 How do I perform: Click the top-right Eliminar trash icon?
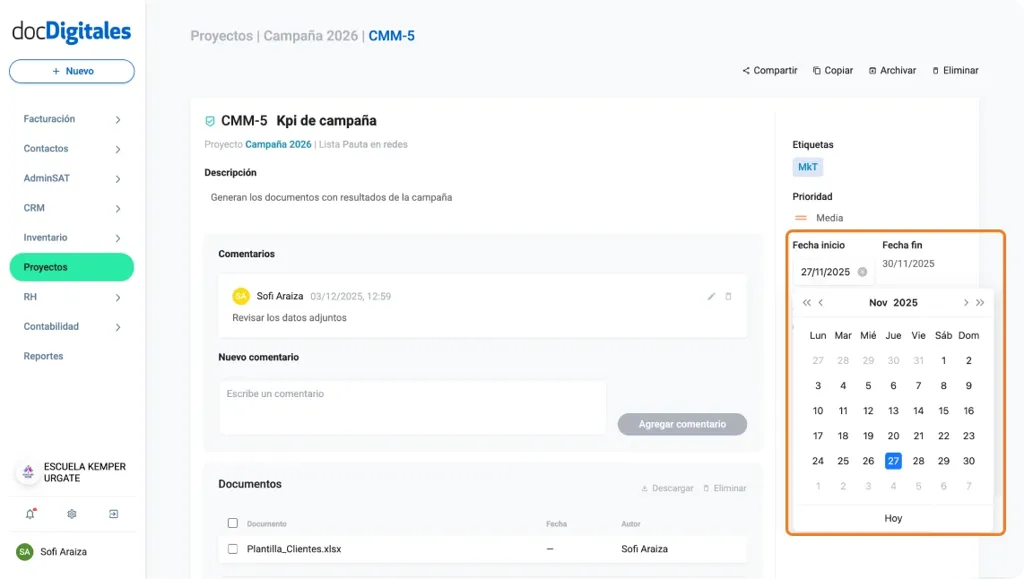[x=935, y=70]
